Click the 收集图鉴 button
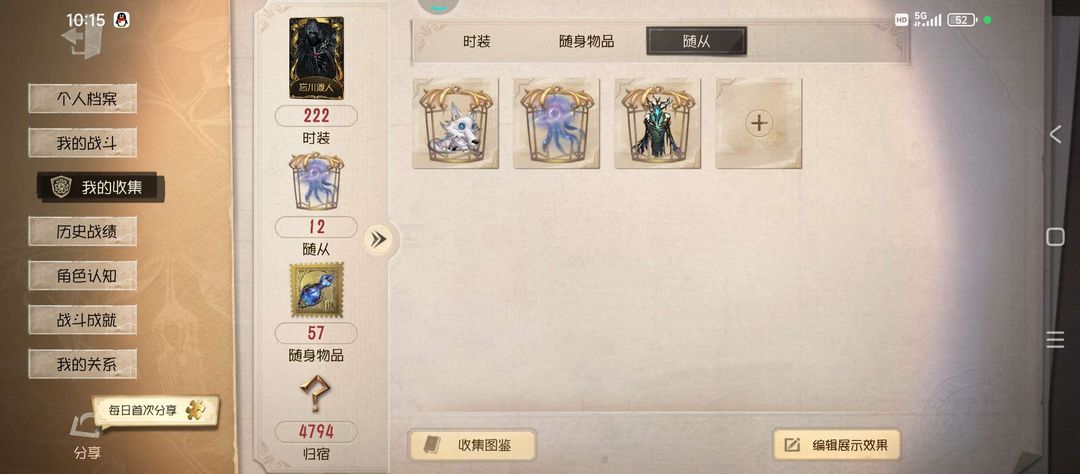Image resolution: width=1080 pixels, height=474 pixels. coord(472,445)
